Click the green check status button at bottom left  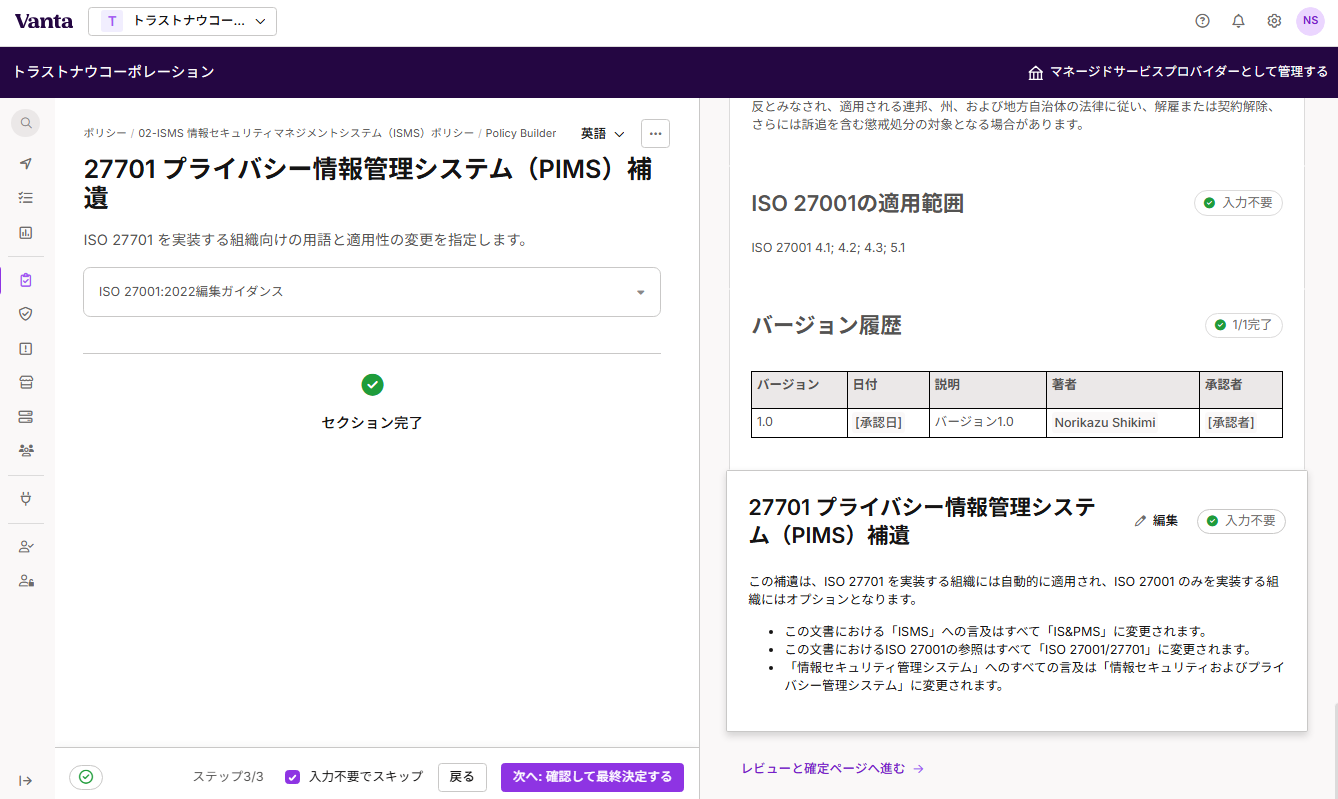(x=86, y=777)
